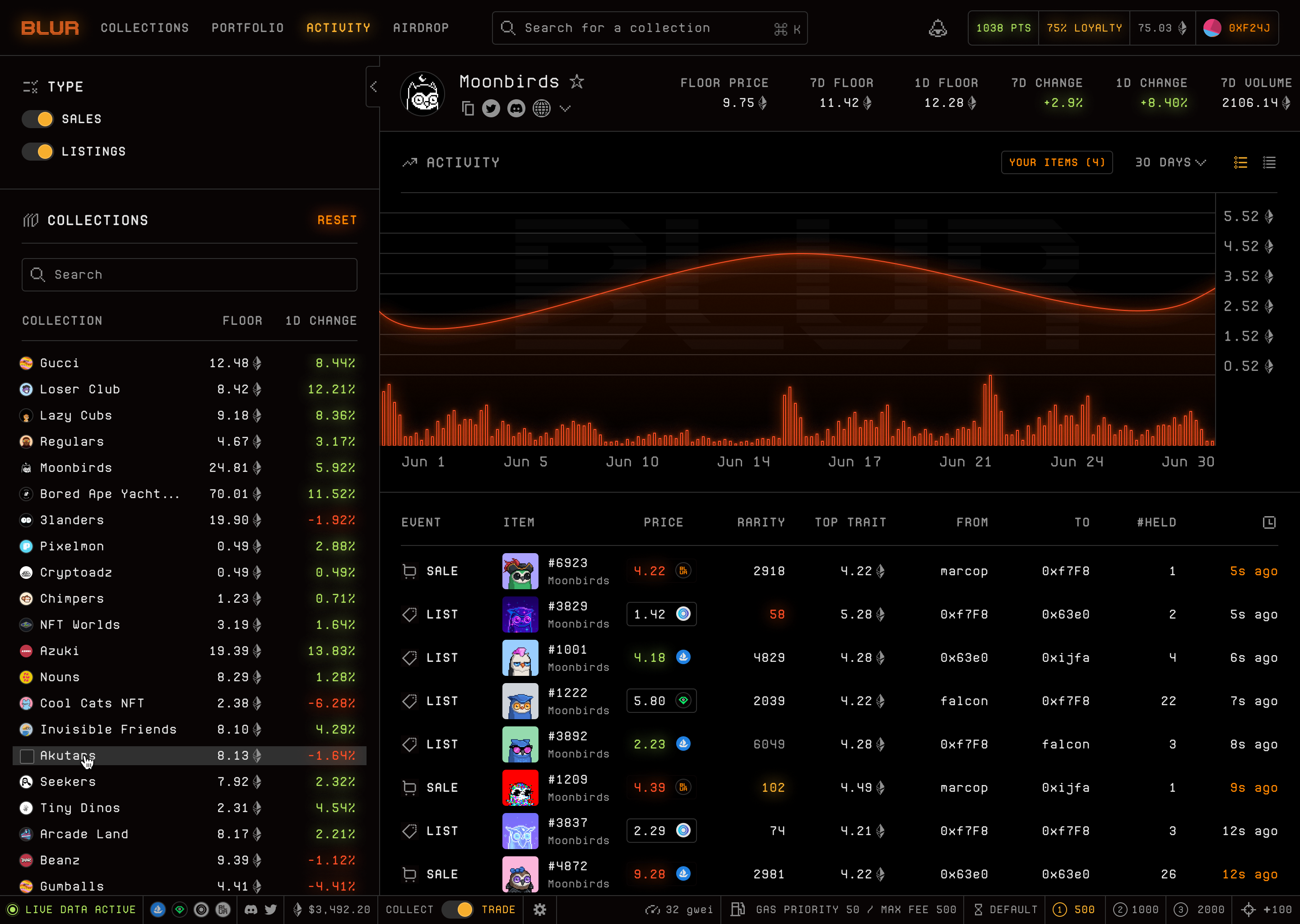Click the LooksRare marketplace icon in status bar
This screenshot has height=924, width=1300.
180,909
